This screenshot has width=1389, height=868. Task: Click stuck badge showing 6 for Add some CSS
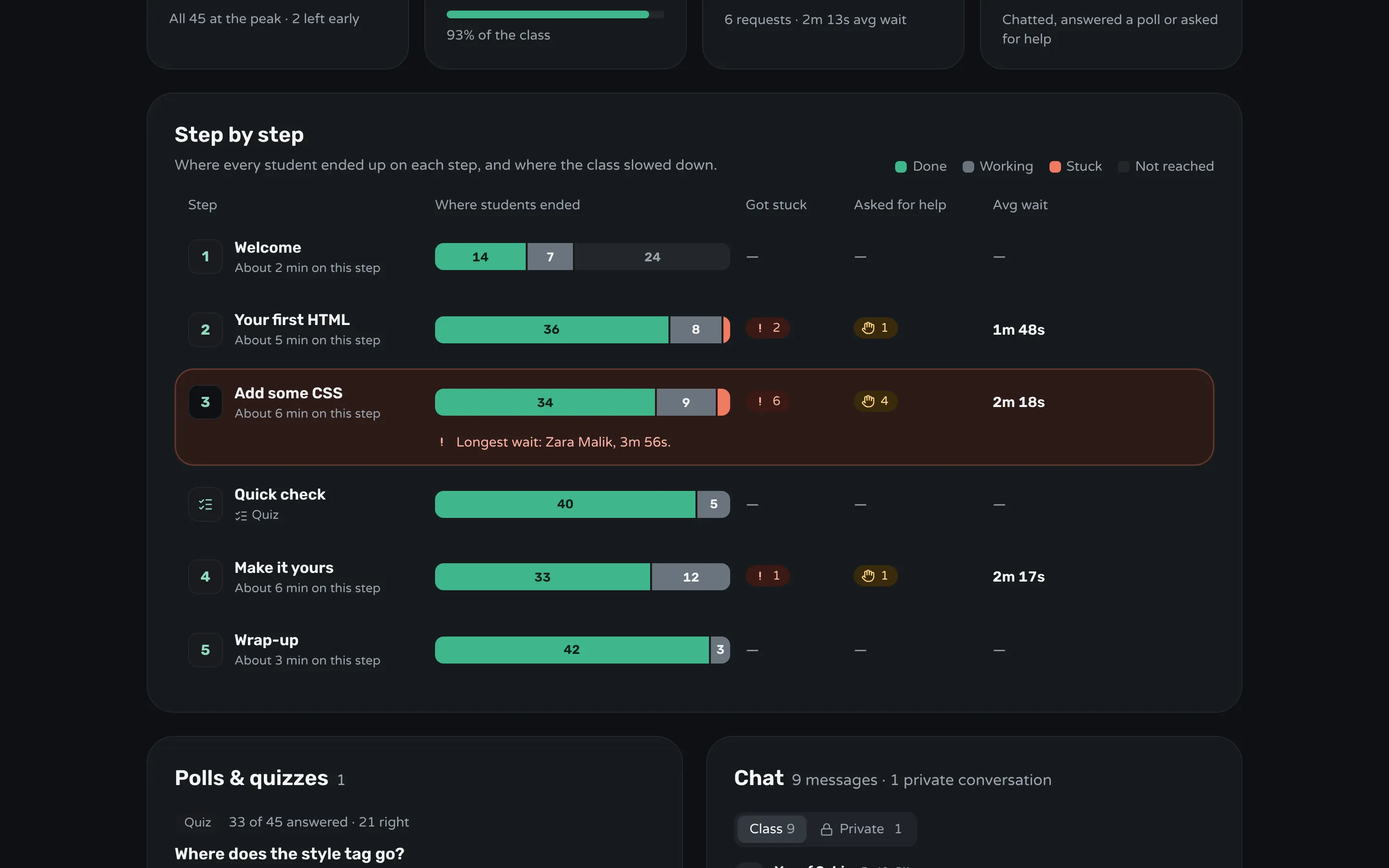(x=767, y=401)
